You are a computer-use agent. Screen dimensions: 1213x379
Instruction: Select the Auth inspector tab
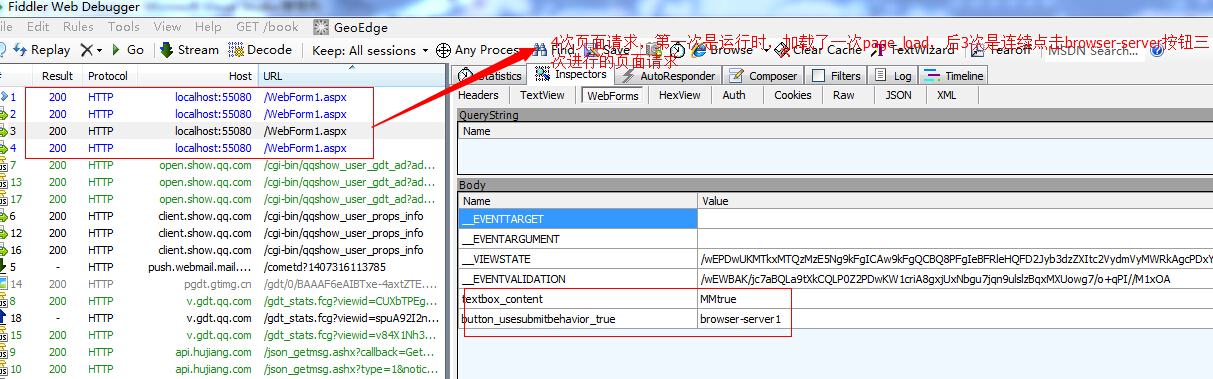pos(734,95)
